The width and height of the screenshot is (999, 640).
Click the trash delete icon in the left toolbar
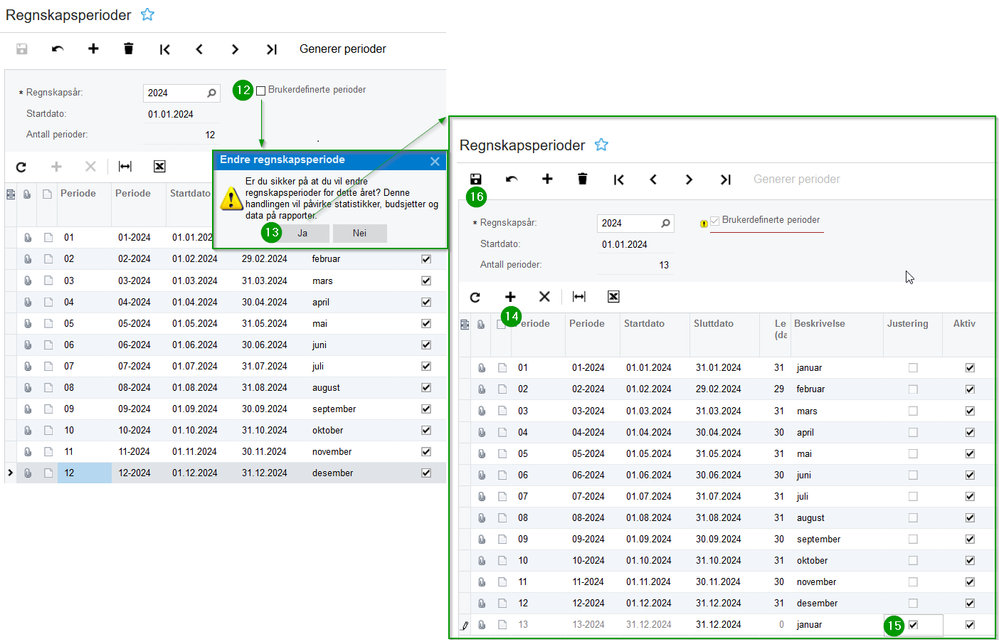(128, 49)
